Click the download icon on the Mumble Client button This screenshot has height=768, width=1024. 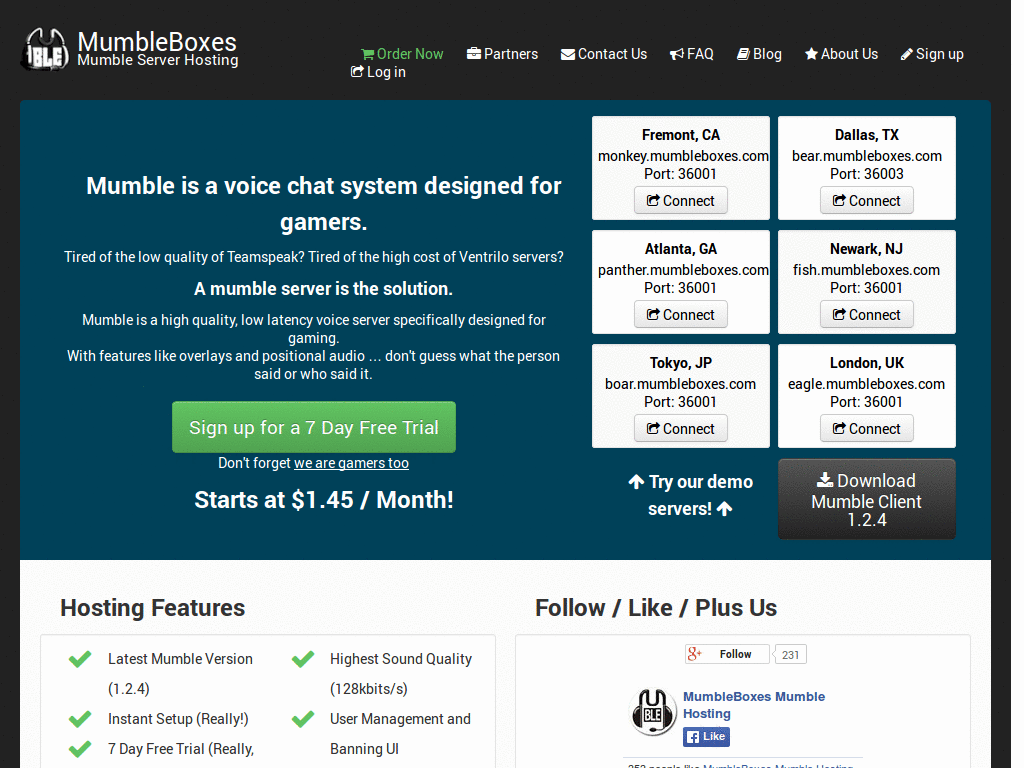pyautogui.click(x=825, y=480)
